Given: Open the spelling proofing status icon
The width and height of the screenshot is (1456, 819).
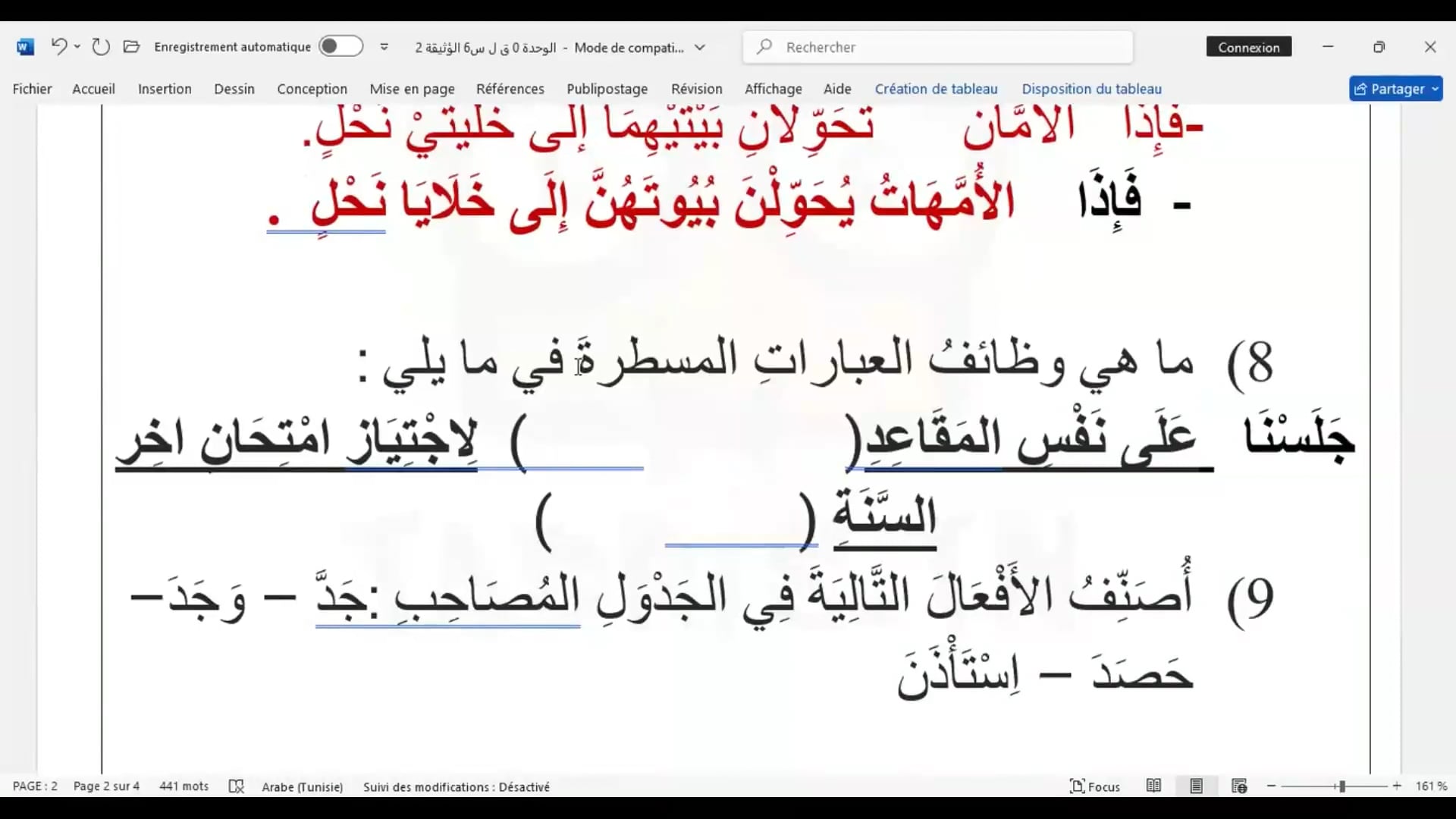Looking at the screenshot, I should pyautogui.click(x=237, y=786).
